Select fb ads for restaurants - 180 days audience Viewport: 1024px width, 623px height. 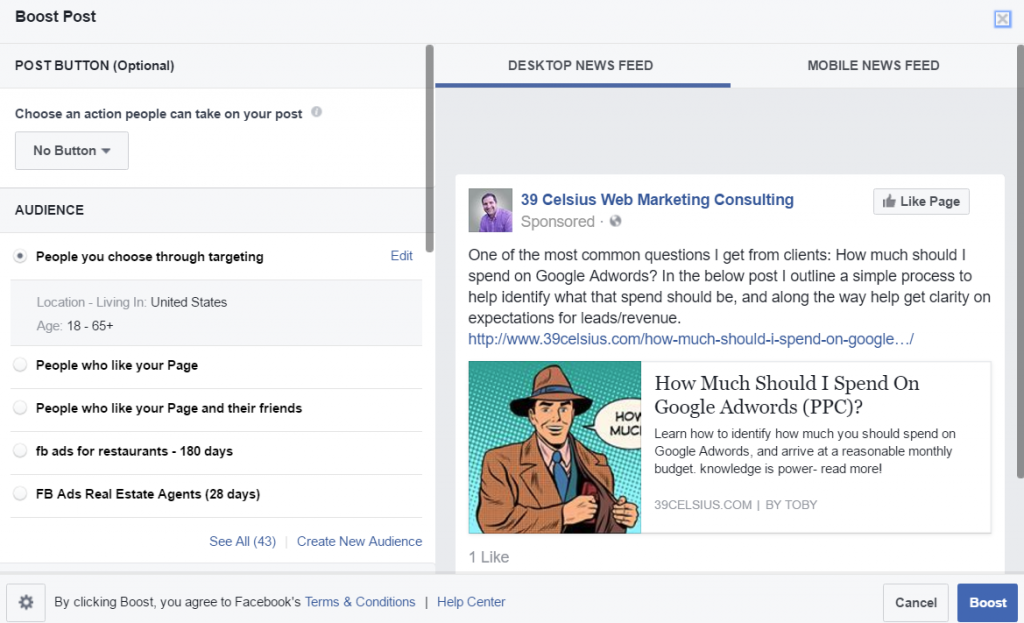click(x=20, y=451)
